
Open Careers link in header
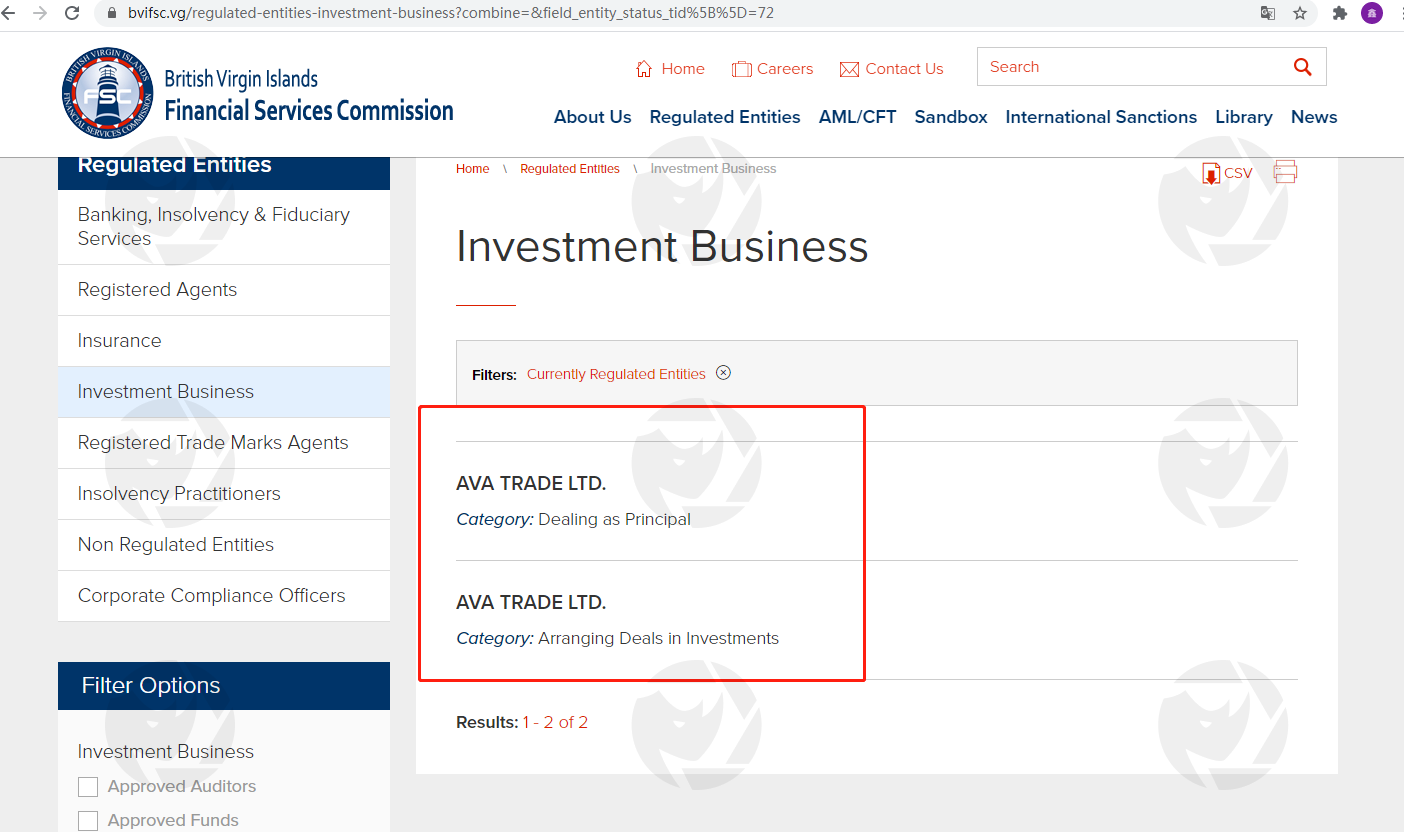[x=772, y=69]
